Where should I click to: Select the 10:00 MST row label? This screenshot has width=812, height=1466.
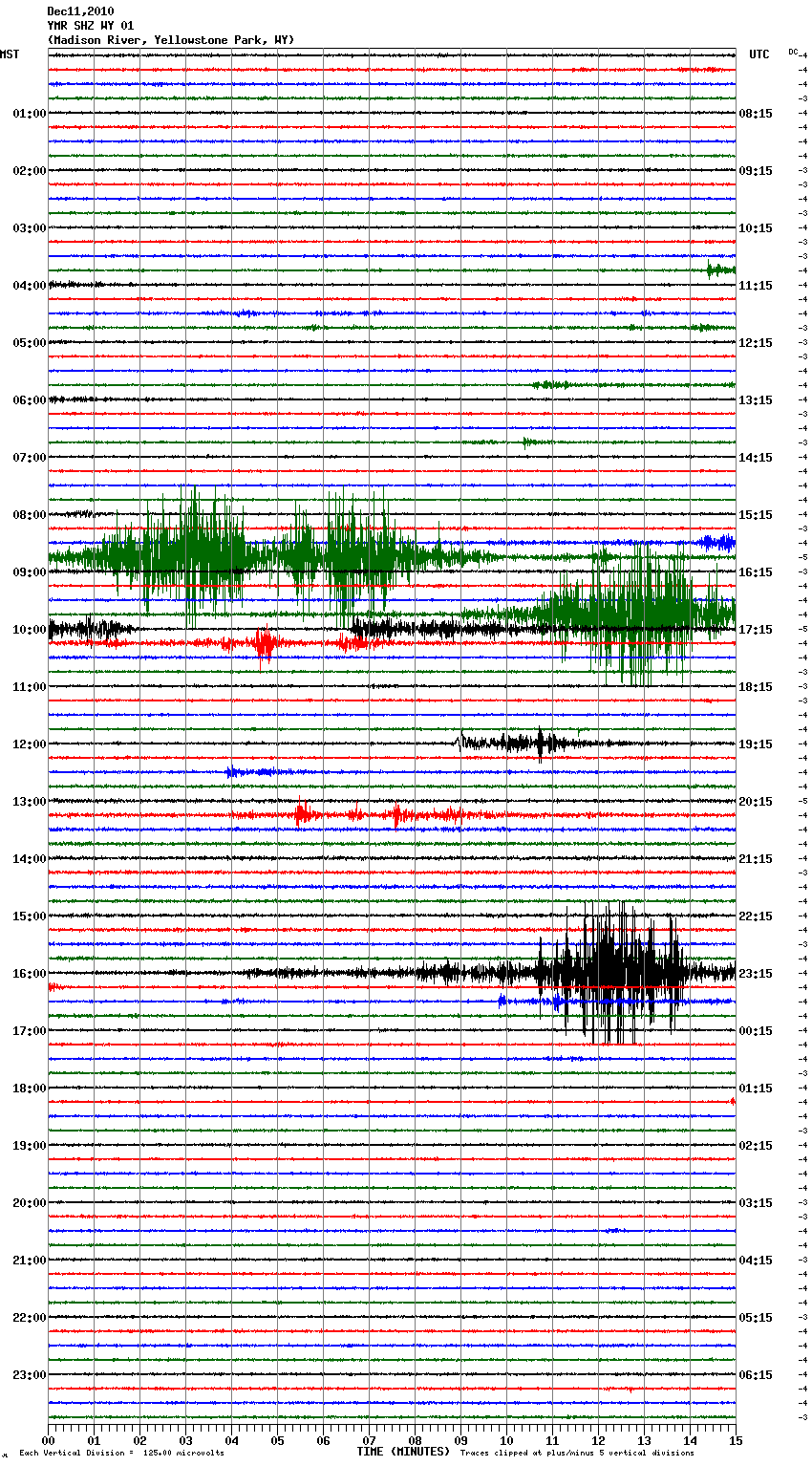pos(29,630)
